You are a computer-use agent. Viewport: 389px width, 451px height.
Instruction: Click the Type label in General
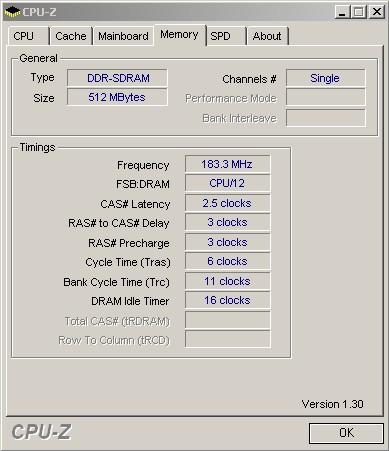(x=42, y=77)
